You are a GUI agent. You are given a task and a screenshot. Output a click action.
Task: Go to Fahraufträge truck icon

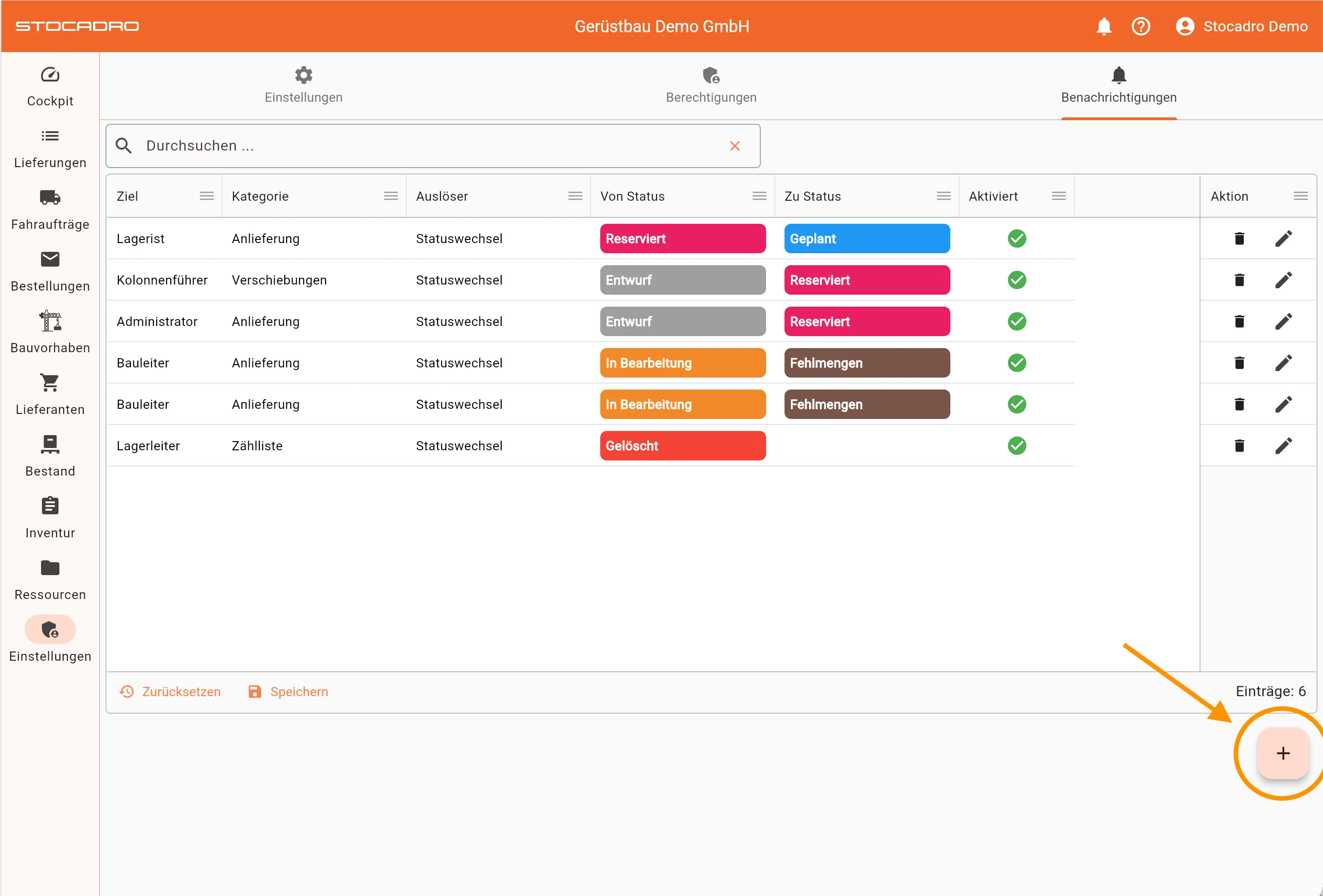pos(50,198)
